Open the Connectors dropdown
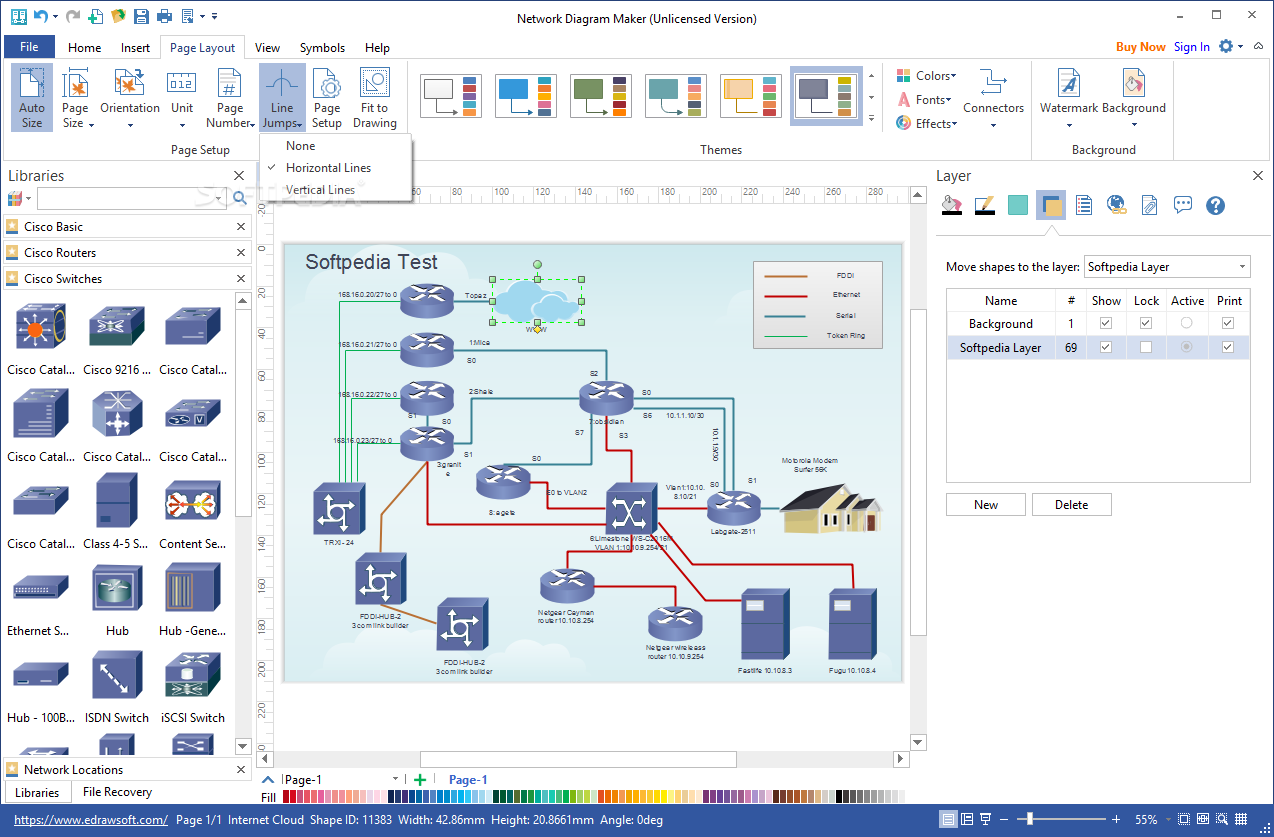This screenshot has height=837, width=1274. tap(993, 98)
